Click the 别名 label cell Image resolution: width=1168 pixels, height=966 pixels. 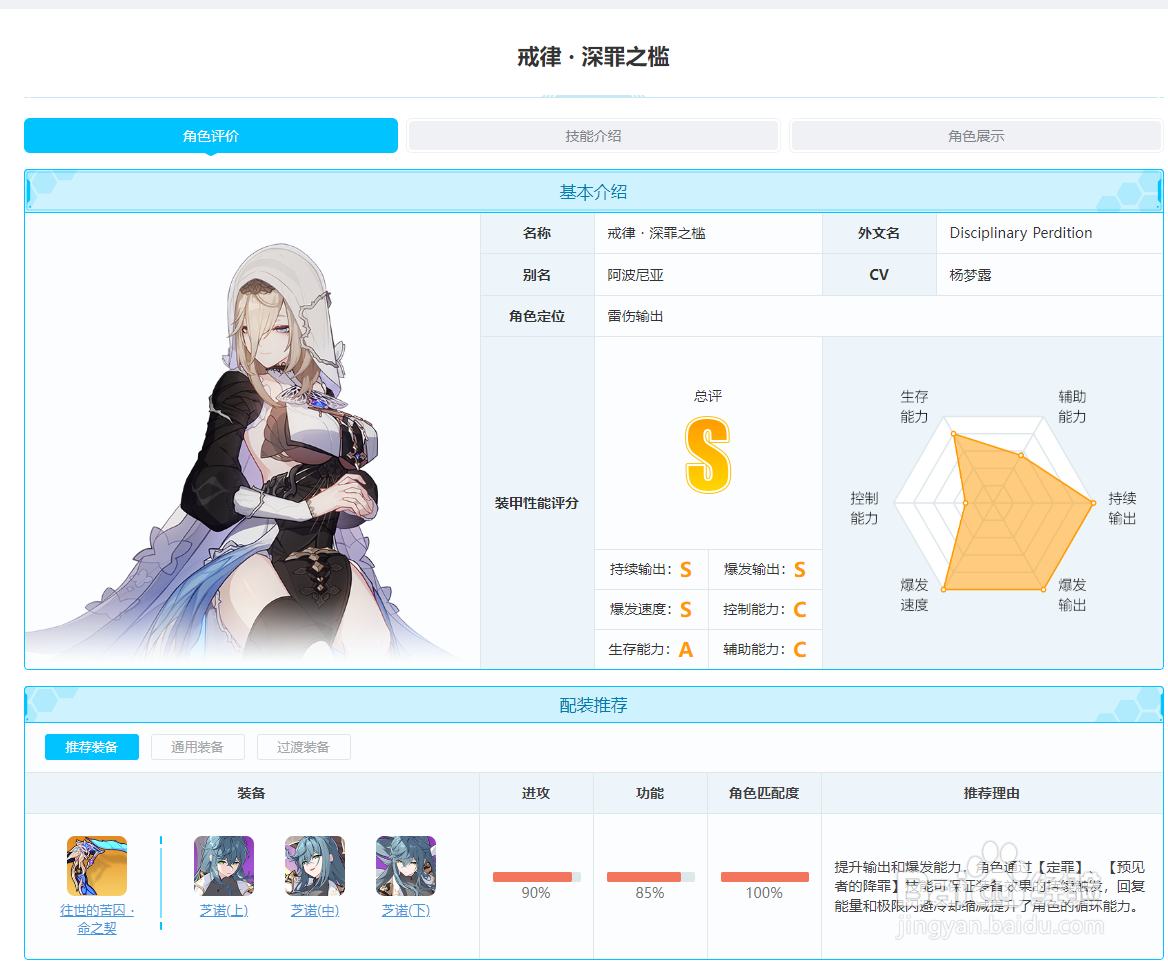(537, 275)
